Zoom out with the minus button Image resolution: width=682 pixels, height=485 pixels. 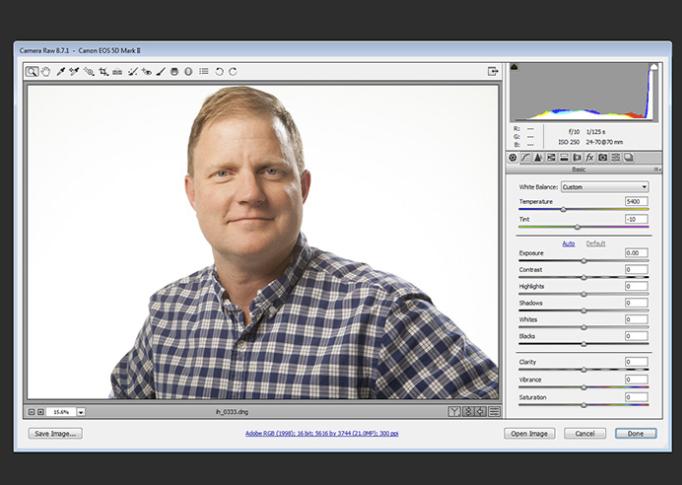click(x=31, y=412)
